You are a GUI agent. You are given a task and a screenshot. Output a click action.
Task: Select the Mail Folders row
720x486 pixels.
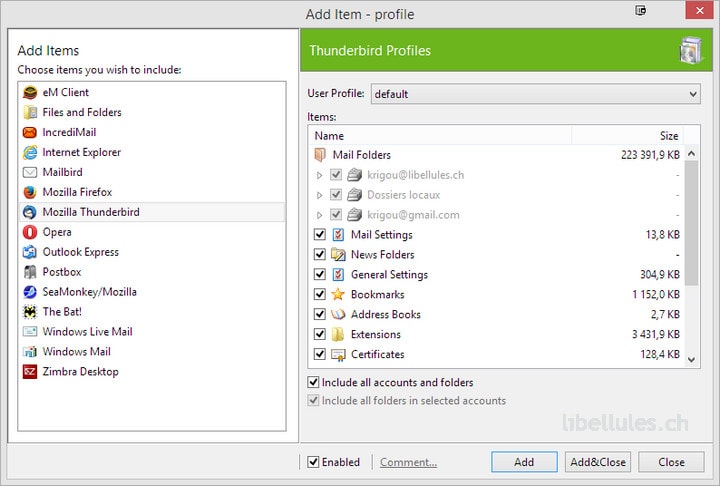point(497,155)
